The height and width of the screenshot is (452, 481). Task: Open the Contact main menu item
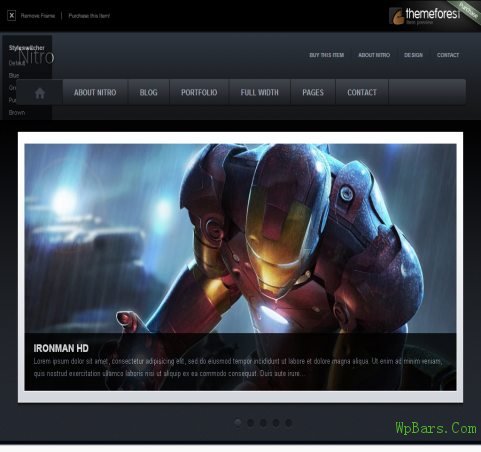pos(362,92)
